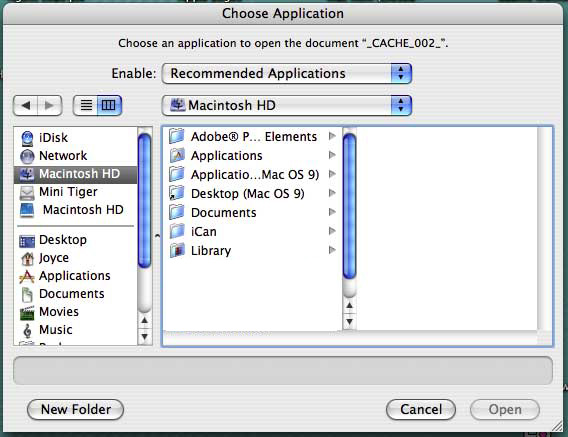Click the Applications icon in sidebar
Image resolution: width=568 pixels, height=437 pixels.
point(27,276)
